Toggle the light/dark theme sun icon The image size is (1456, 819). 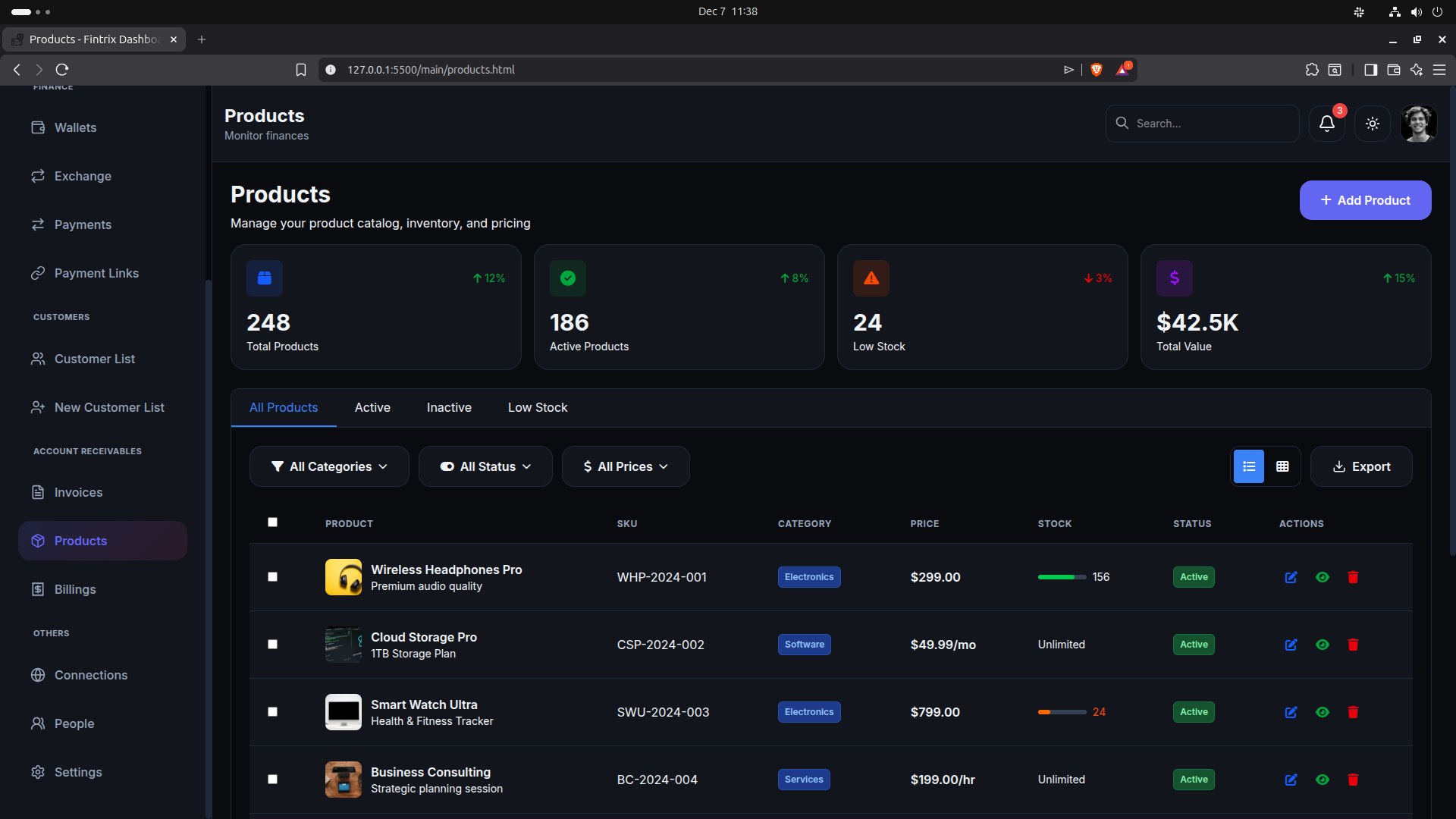(1372, 124)
